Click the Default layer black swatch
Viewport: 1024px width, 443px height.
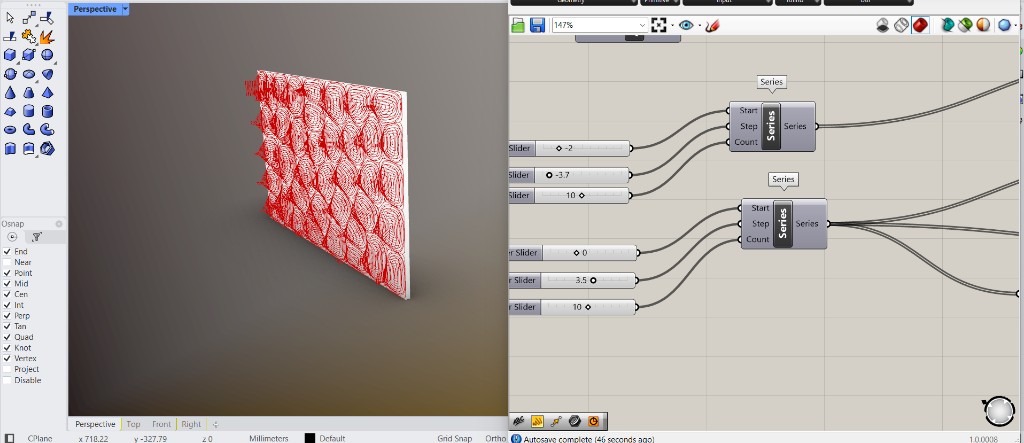pos(310,438)
